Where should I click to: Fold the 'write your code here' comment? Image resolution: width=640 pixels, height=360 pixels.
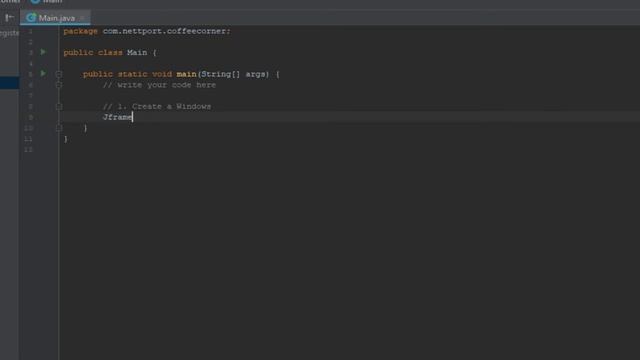[x=59, y=85]
